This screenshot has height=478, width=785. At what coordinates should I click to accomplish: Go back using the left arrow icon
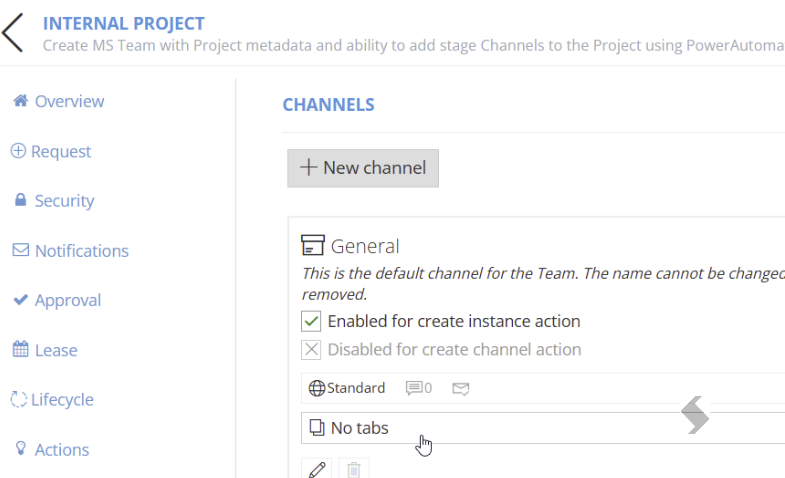click(13, 33)
